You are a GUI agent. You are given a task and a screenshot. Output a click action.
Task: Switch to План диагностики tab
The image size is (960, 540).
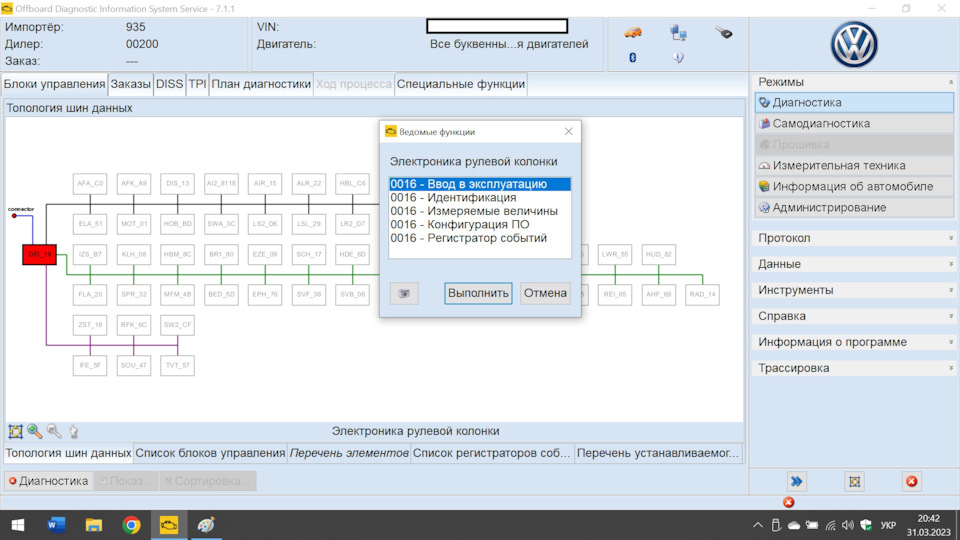(x=261, y=84)
